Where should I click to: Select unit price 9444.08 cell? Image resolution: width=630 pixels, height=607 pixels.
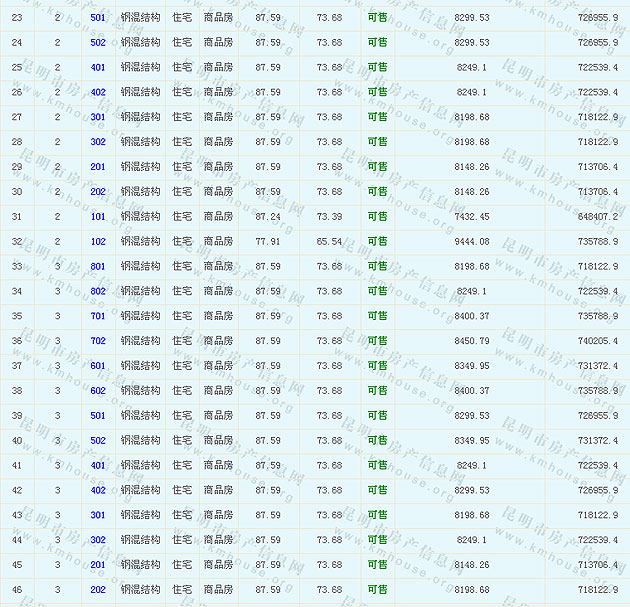pyautogui.click(x=472, y=242)
